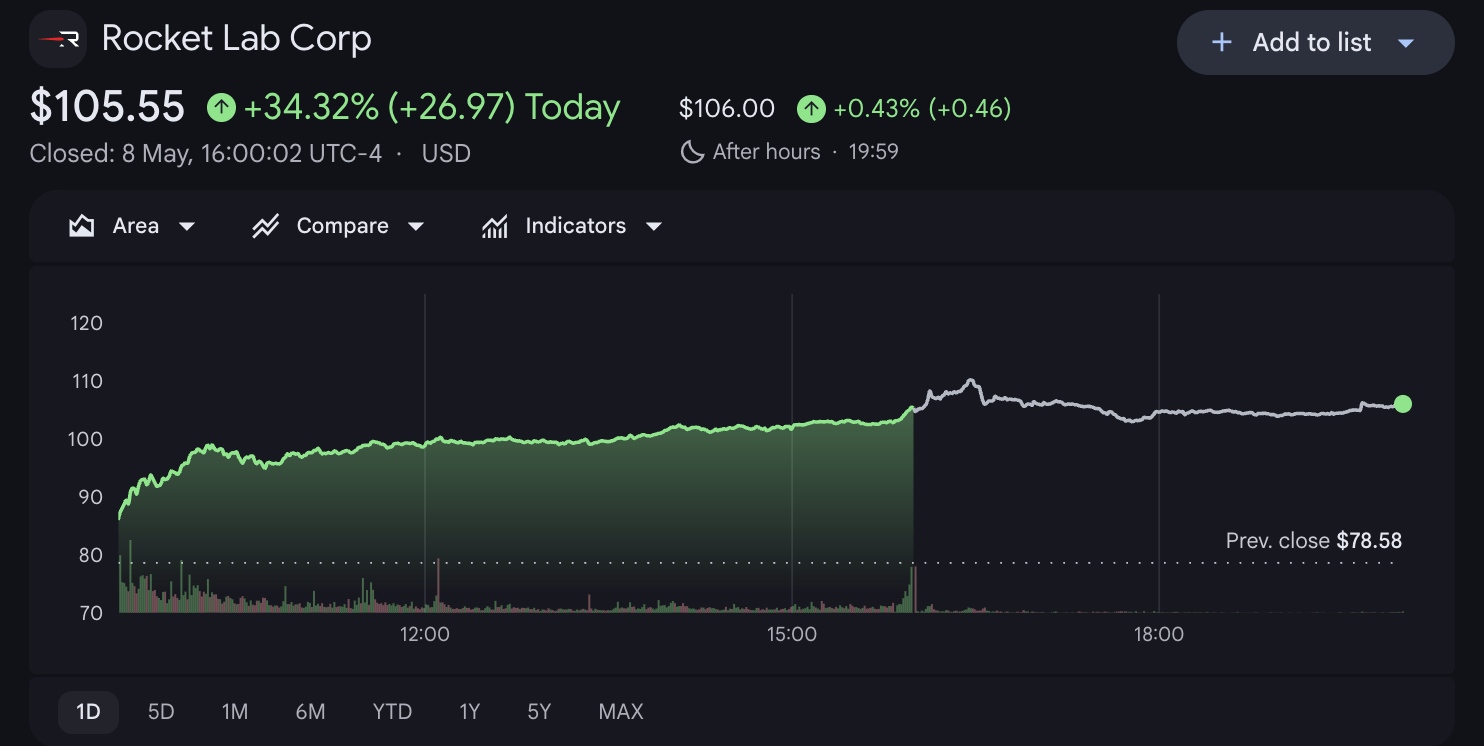The width and height of the screenshot is (1484, 746).
Task: Click the Area chart type icon
Action: click(81, 226)
